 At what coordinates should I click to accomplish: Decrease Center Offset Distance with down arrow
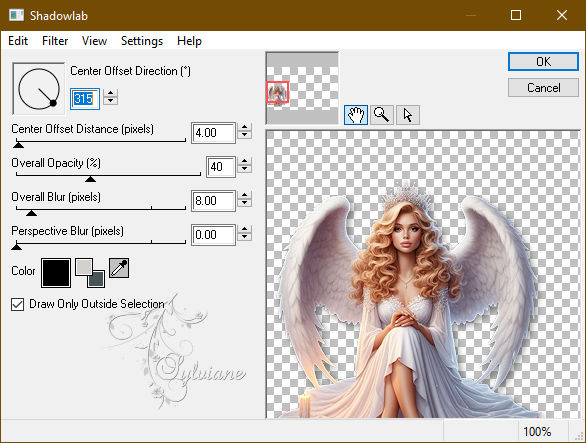click(244, 135)
